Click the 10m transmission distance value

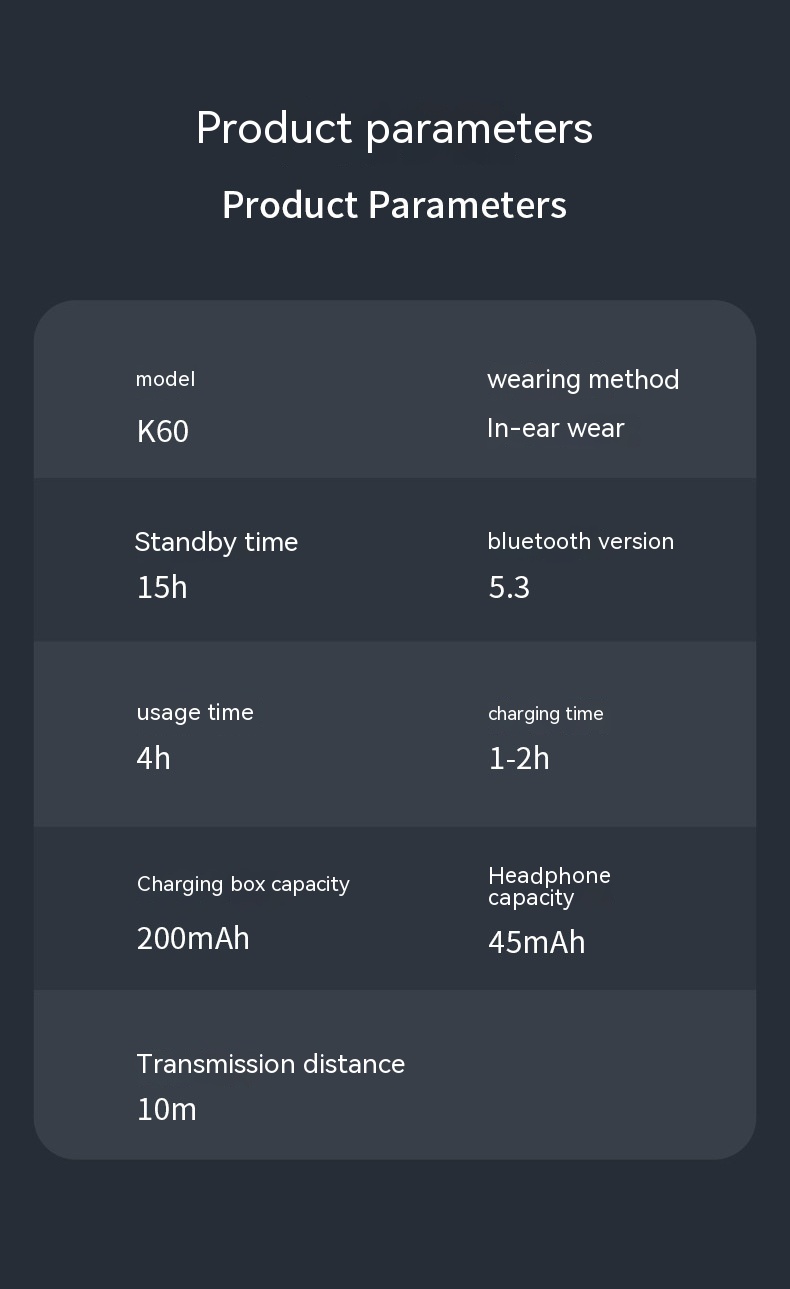[x=166, y=1110]
